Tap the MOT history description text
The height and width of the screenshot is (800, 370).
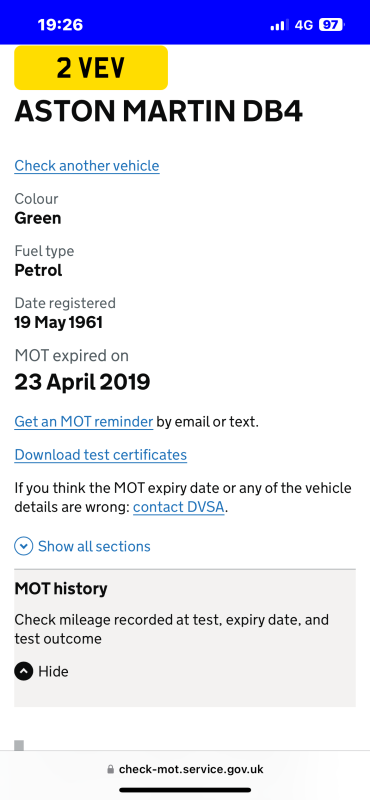coord(171,629)
